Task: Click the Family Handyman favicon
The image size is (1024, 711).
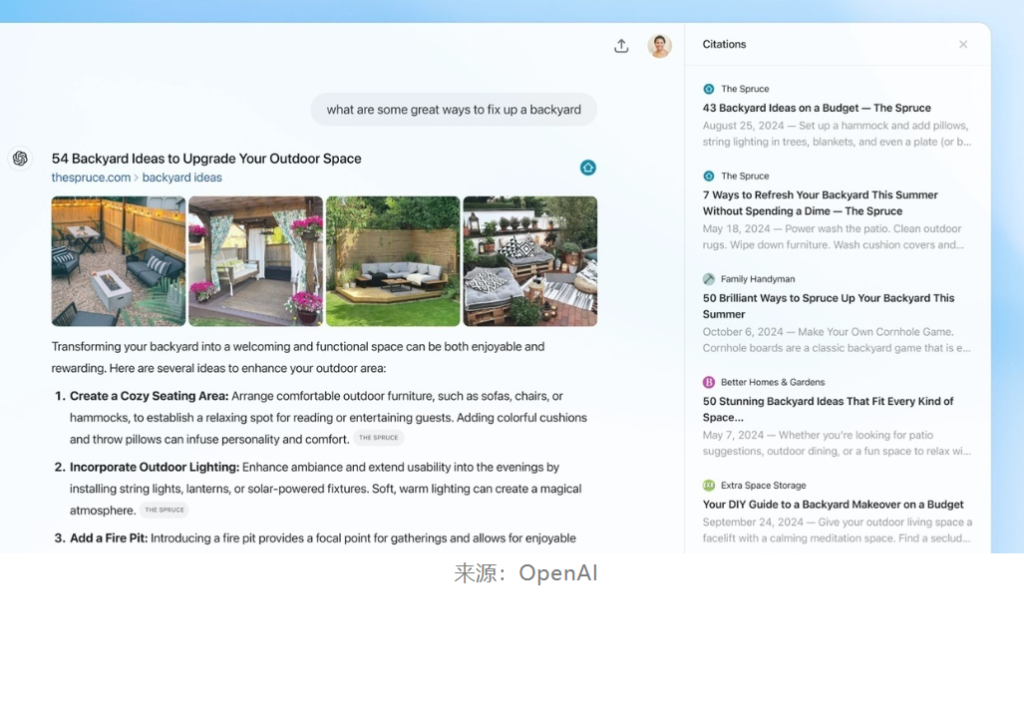Action: tap(709, 279)
